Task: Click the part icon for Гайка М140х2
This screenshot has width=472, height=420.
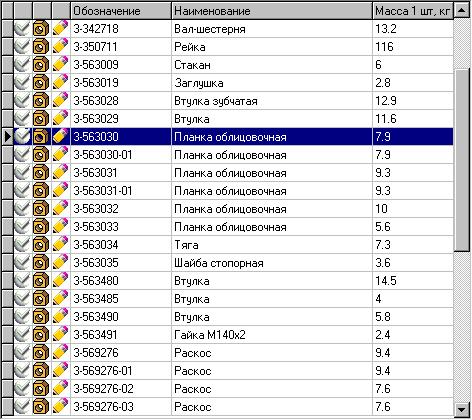Action: click(41, 335)
